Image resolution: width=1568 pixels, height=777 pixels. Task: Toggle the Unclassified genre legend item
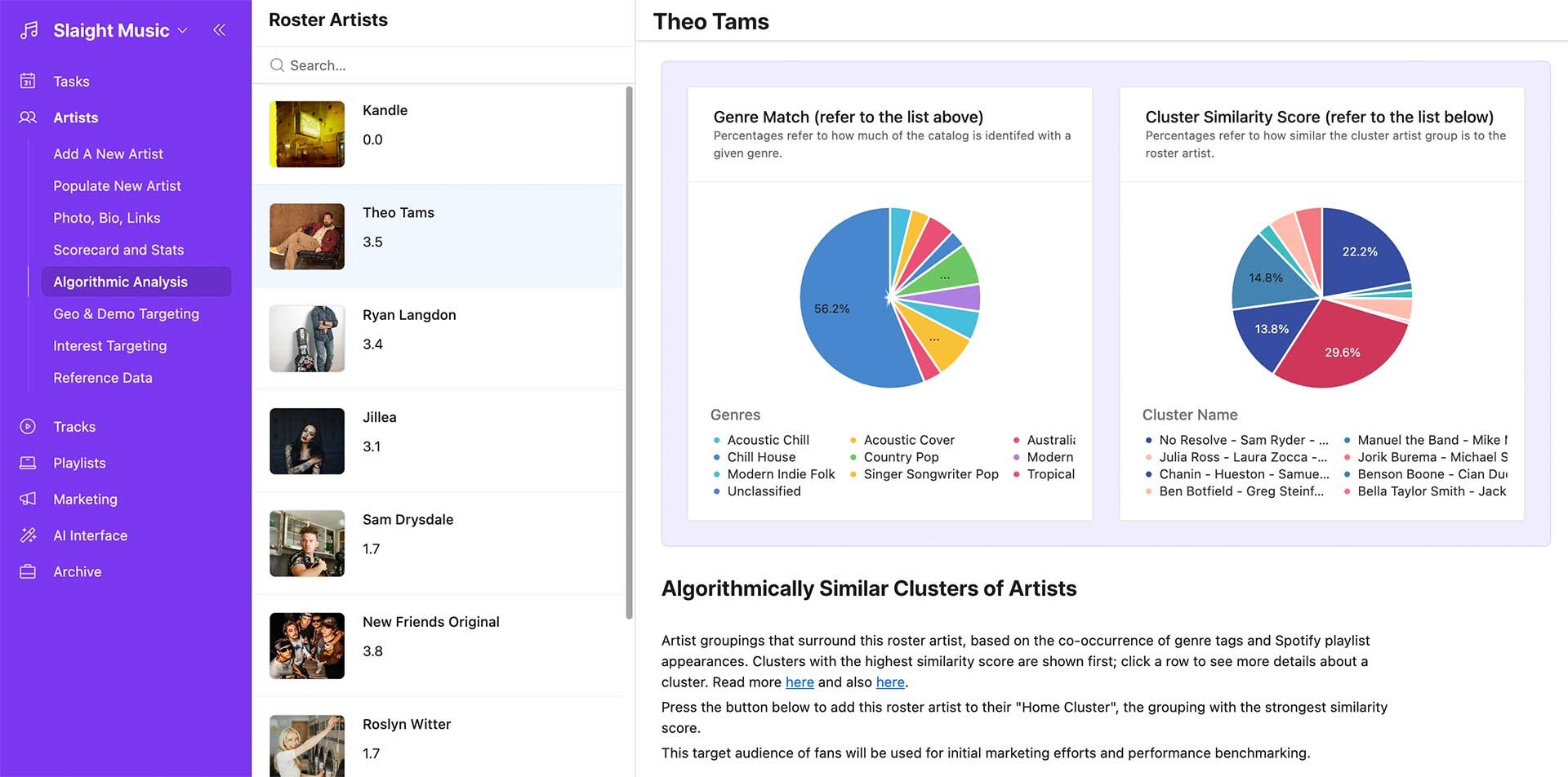point(763,491)
